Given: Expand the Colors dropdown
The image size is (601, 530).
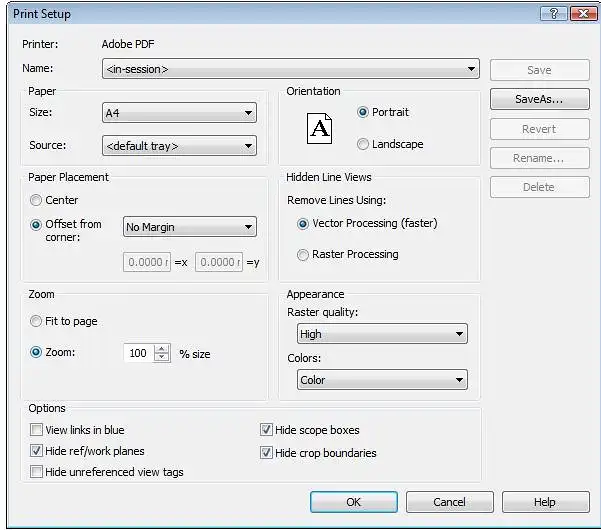Looking at the screenshot, I should click(x=382, y=380).
